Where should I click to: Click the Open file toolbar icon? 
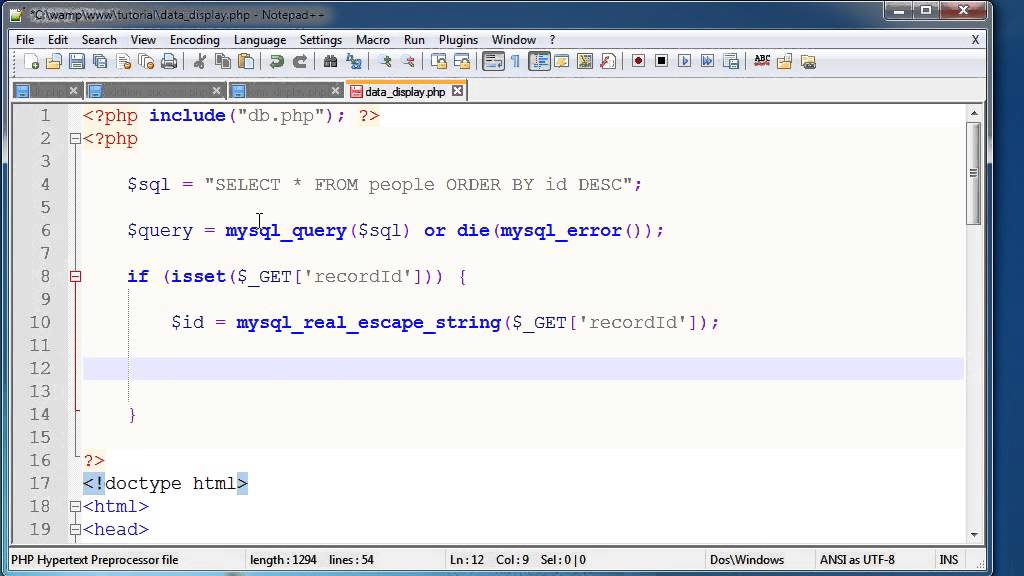tap(54, 61)
